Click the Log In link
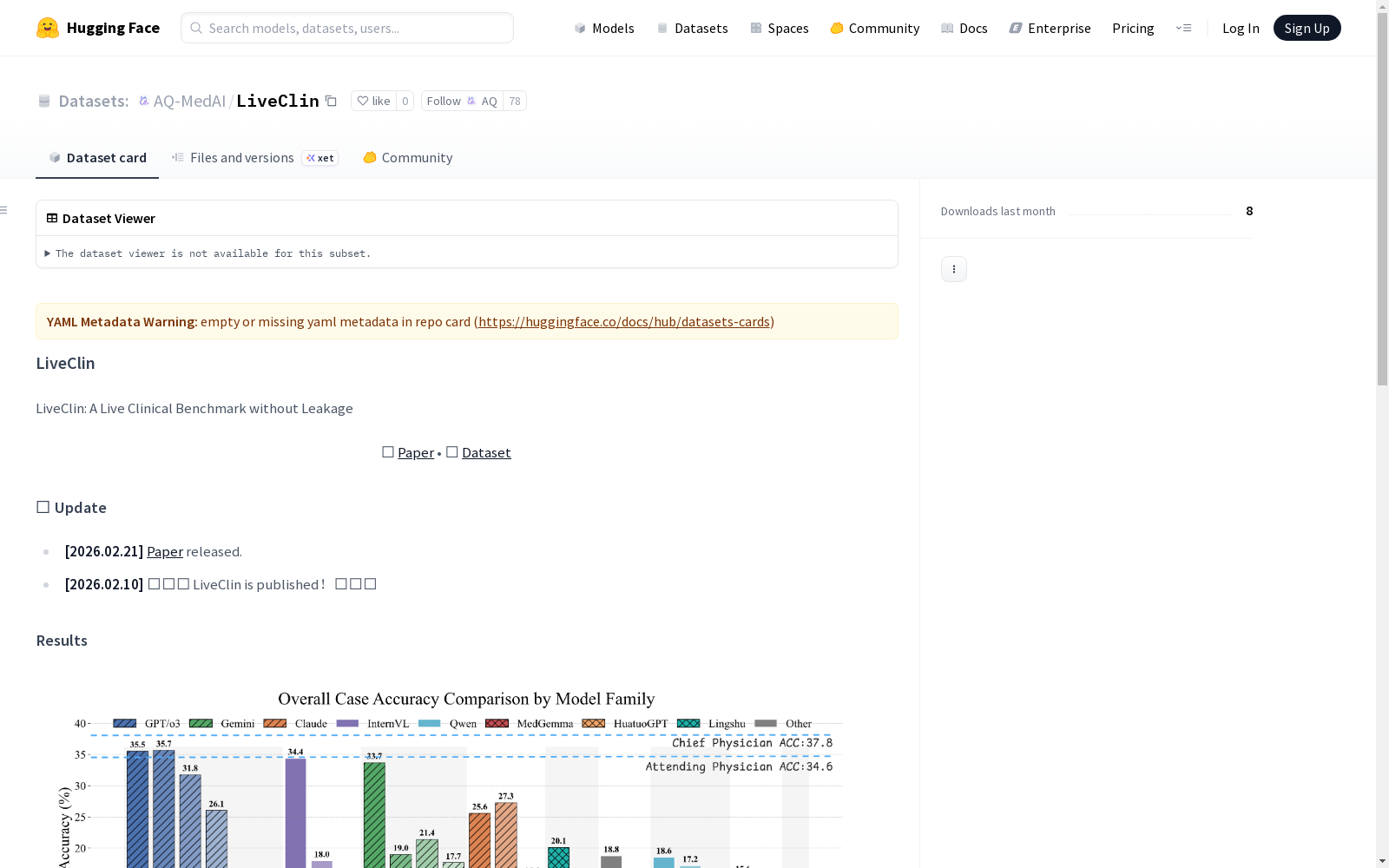This screenshot has width=1389, height=868. click(1241, 28)
